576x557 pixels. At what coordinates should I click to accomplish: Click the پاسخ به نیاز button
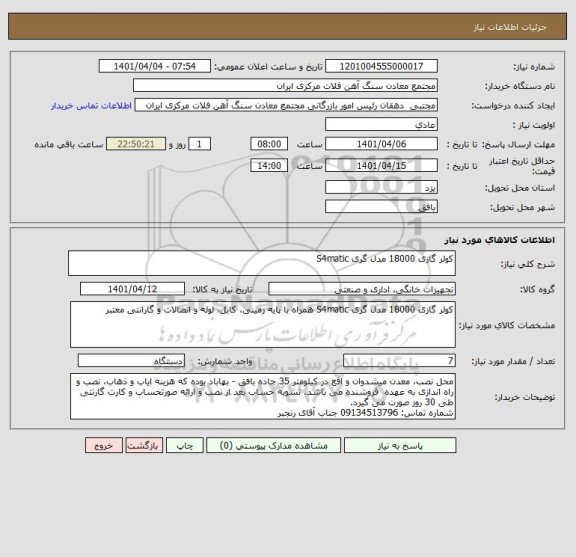(400, 445)
